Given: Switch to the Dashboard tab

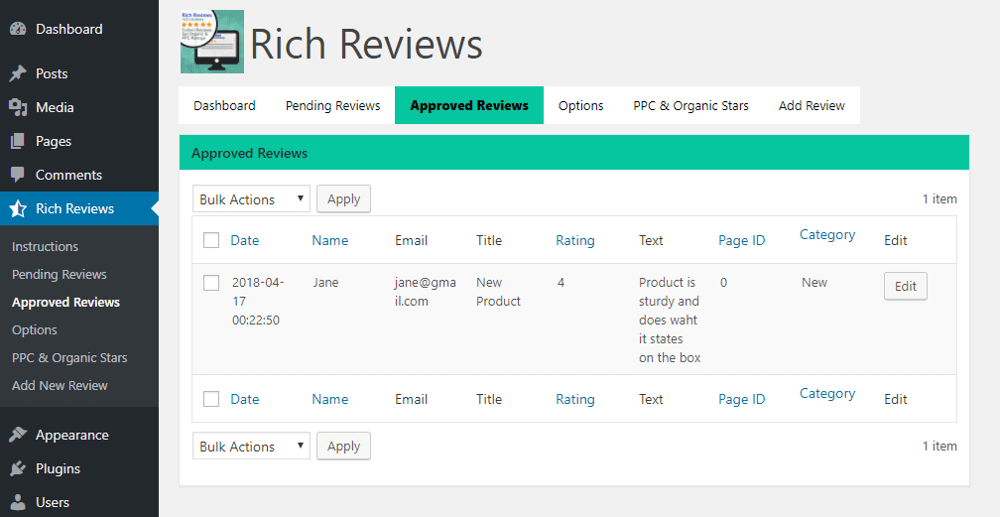Looking at the screenshot, I should [x=224, y=105].
